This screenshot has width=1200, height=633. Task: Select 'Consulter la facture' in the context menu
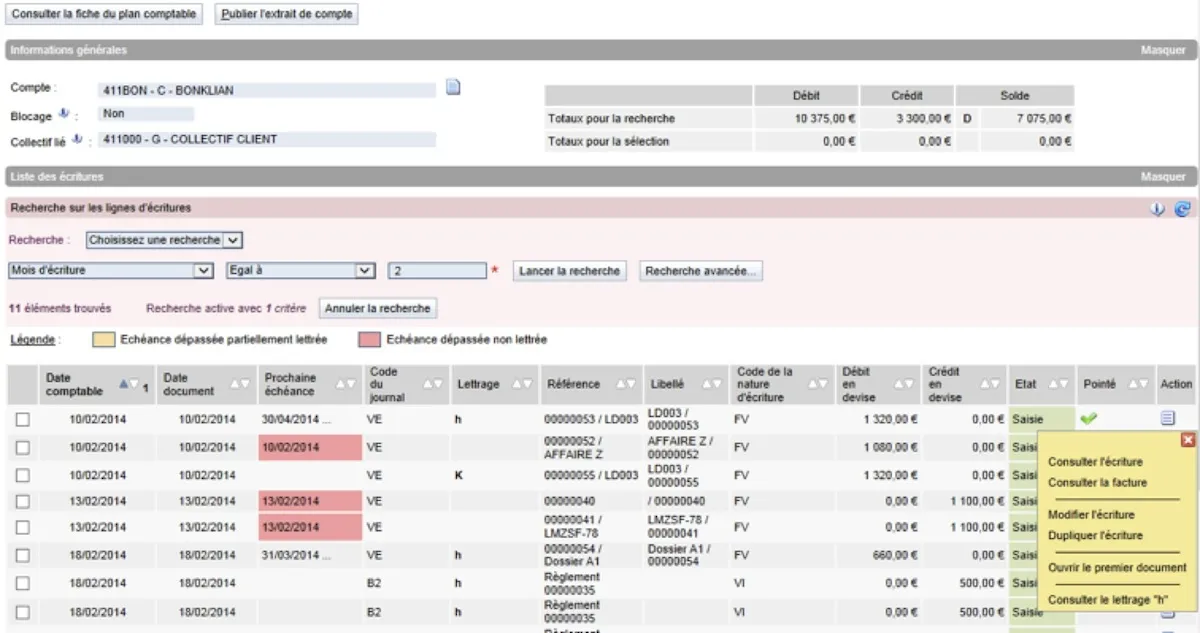click(x=1097, y=483)
